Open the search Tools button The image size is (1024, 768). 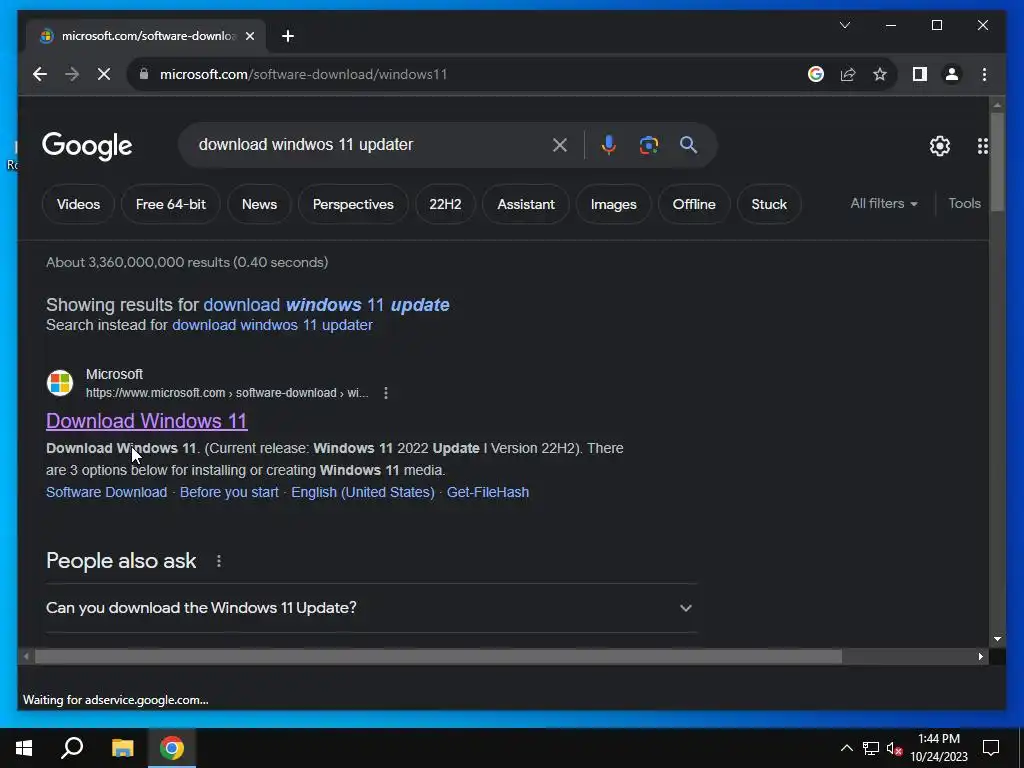tap(965, 204)
